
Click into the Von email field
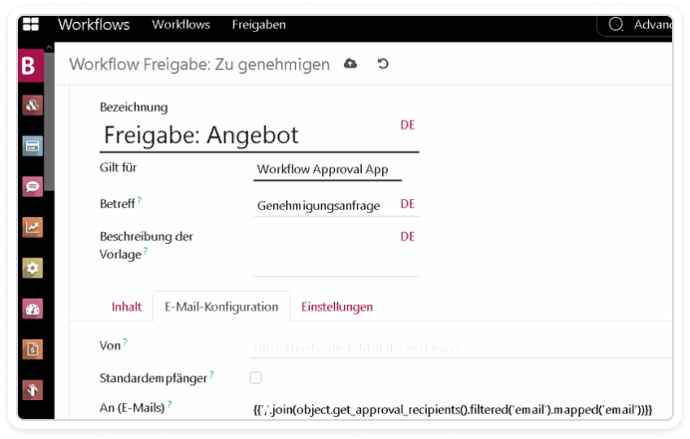(x=460, y=346)
